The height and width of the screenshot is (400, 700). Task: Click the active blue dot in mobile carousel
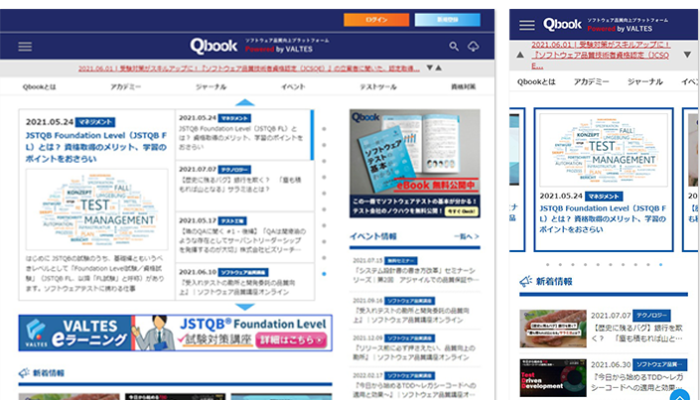point(661,264)
